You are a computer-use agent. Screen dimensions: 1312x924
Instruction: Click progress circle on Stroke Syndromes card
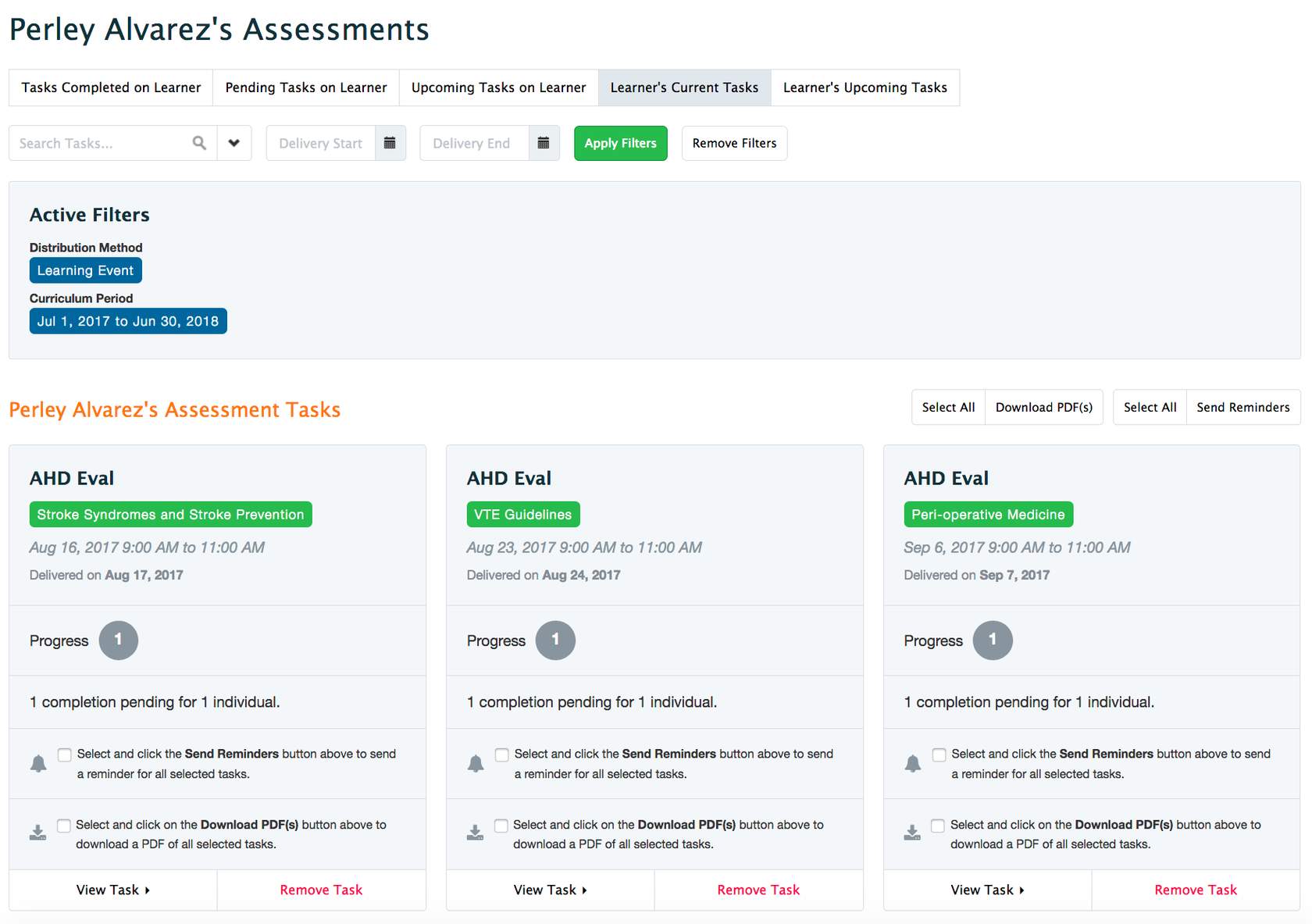click(119, 640)
